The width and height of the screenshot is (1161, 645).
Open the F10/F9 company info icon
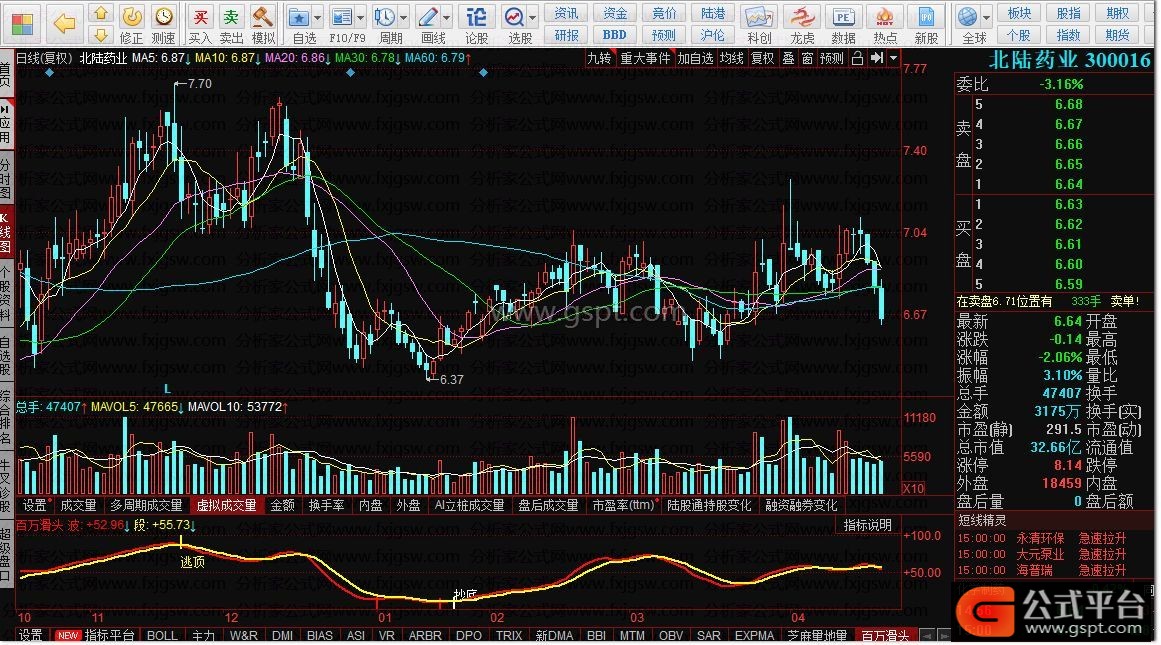(x=341, y=16)
